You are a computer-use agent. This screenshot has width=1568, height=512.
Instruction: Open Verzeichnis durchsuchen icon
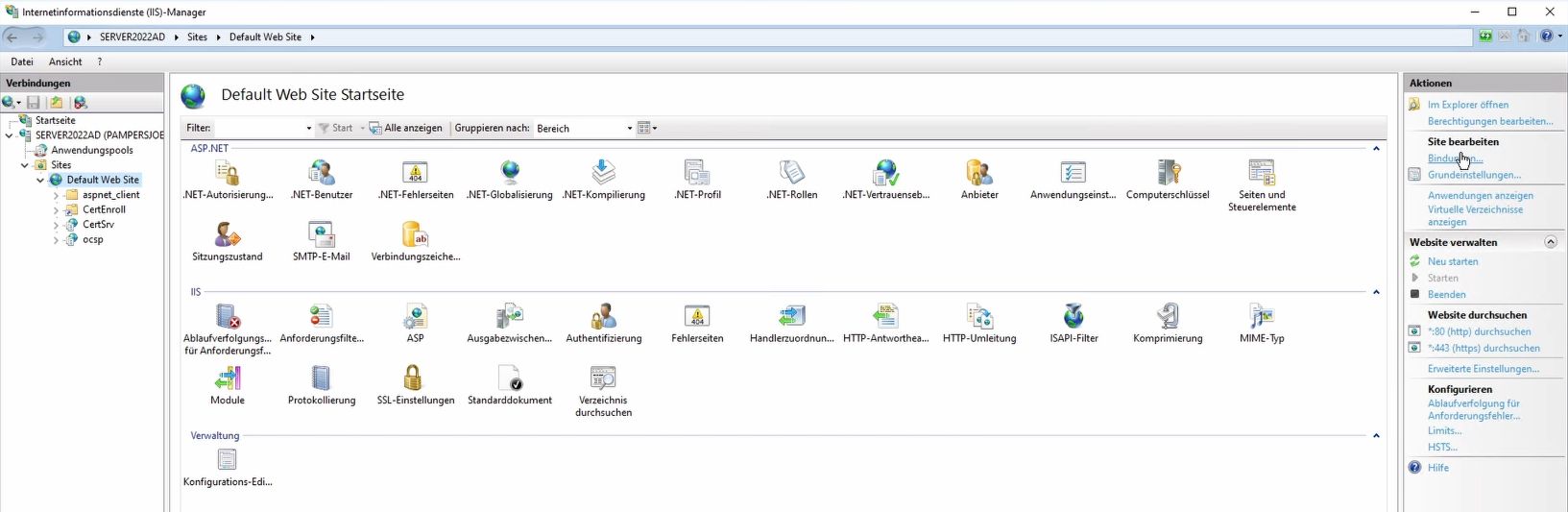pyautogui.click(x=603, y=378)
